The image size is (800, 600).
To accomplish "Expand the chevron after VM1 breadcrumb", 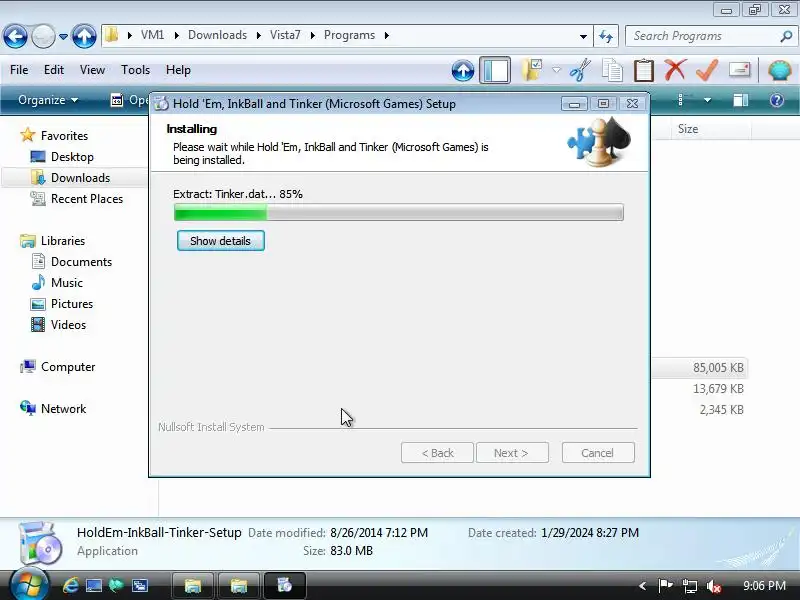I will (177, 35).
